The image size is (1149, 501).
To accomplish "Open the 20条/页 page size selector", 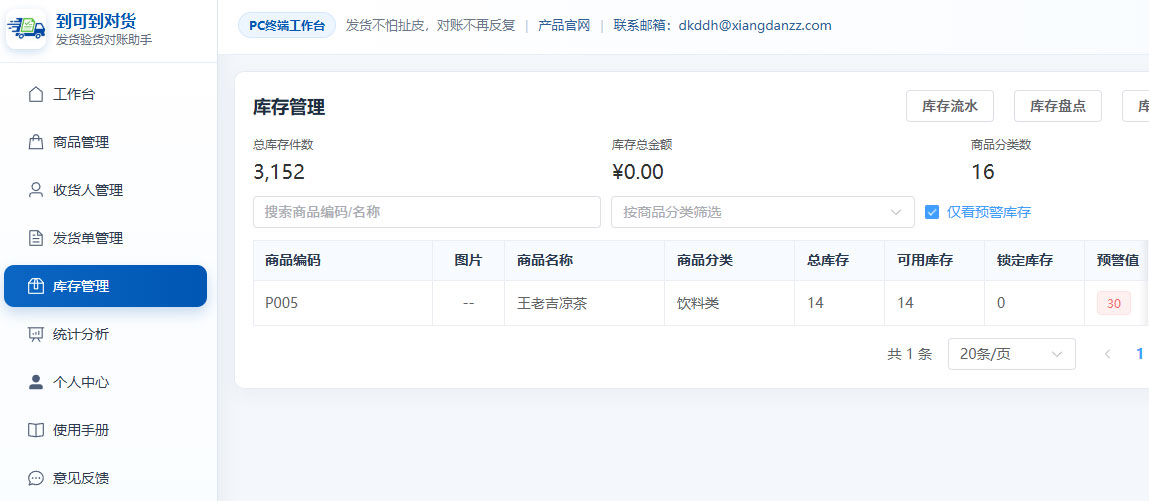I will pyautogui.click(x=1011, y=354).
